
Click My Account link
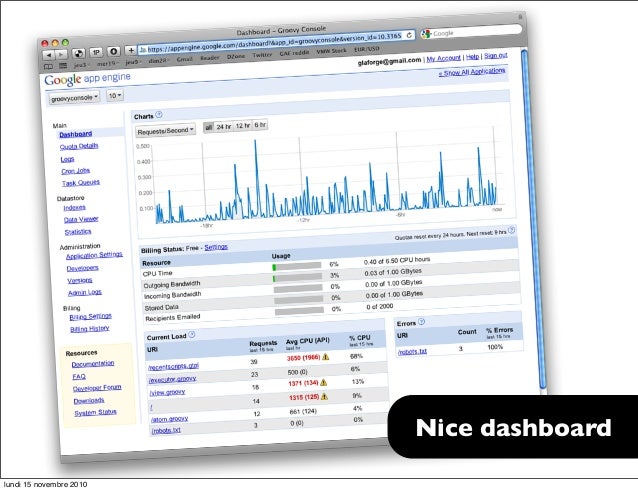coord(444,58)
